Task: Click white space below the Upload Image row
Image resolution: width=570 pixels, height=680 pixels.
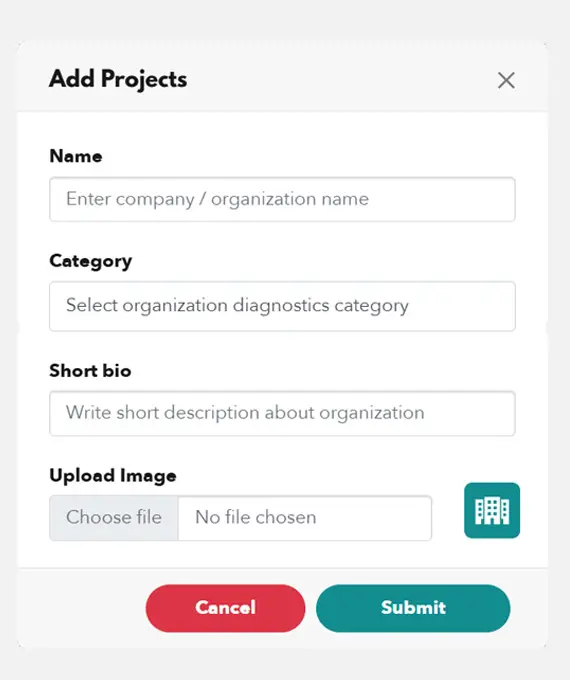Action: (282, 554)
